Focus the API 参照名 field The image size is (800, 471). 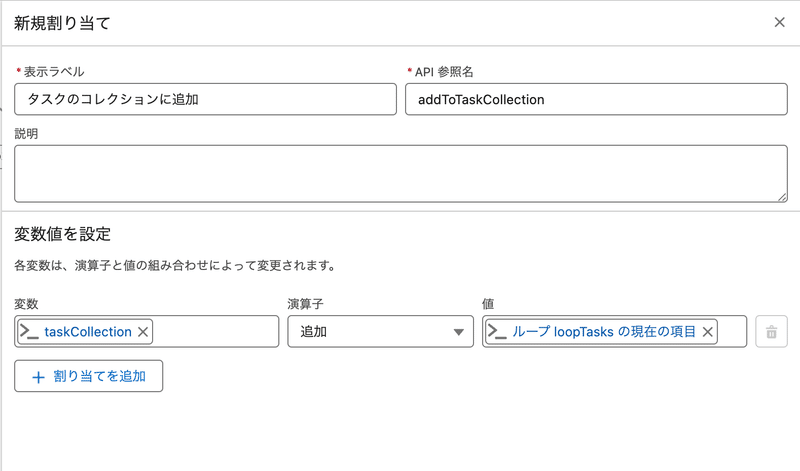[x=596, y=99]
